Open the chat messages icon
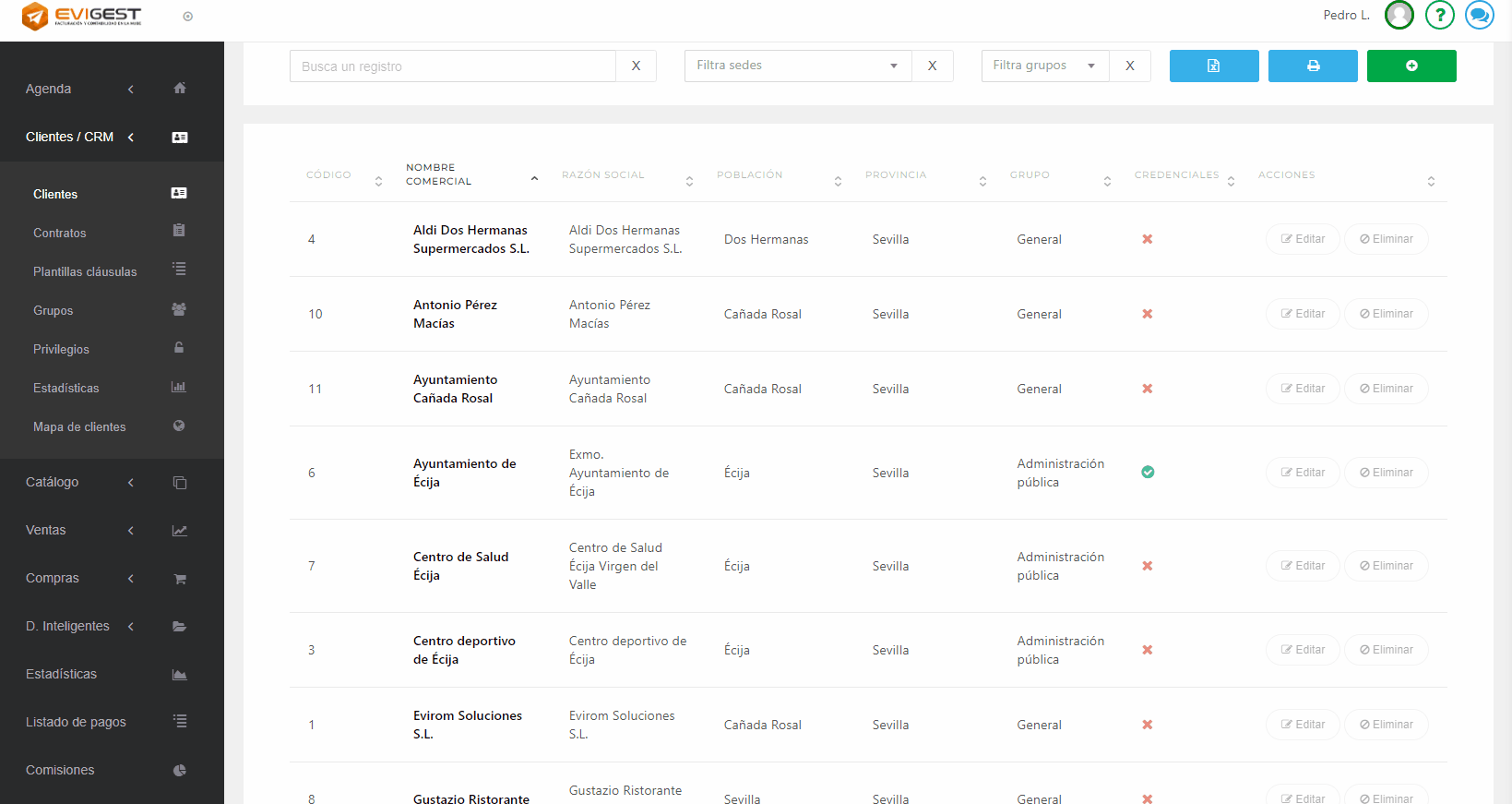 pos(1479,15)
